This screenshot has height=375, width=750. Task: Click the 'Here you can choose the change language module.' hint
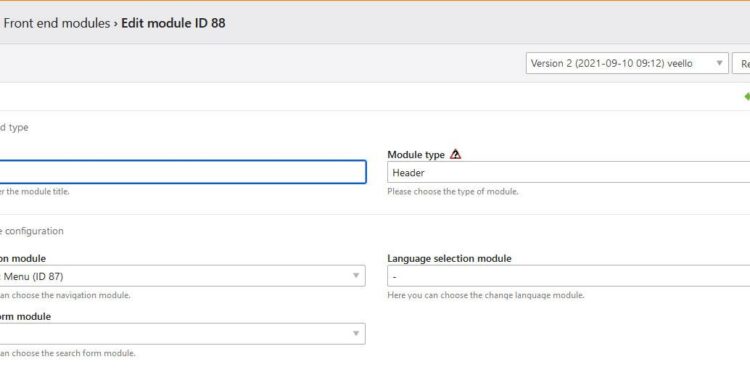[485, 295]
